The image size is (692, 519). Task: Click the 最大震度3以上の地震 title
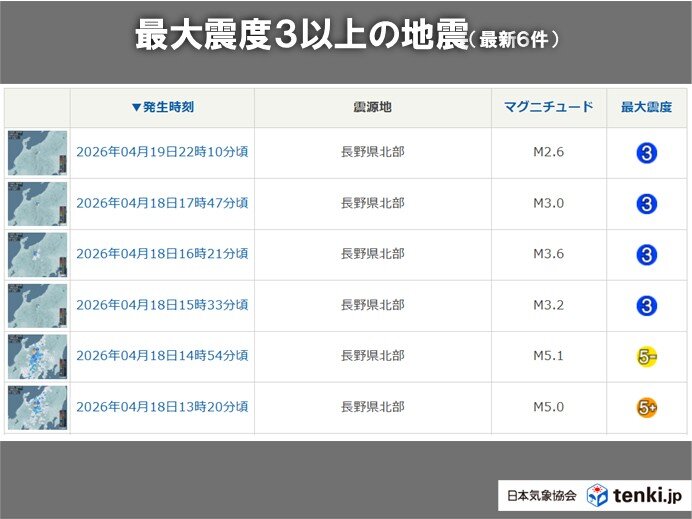(x=301, y=34)
